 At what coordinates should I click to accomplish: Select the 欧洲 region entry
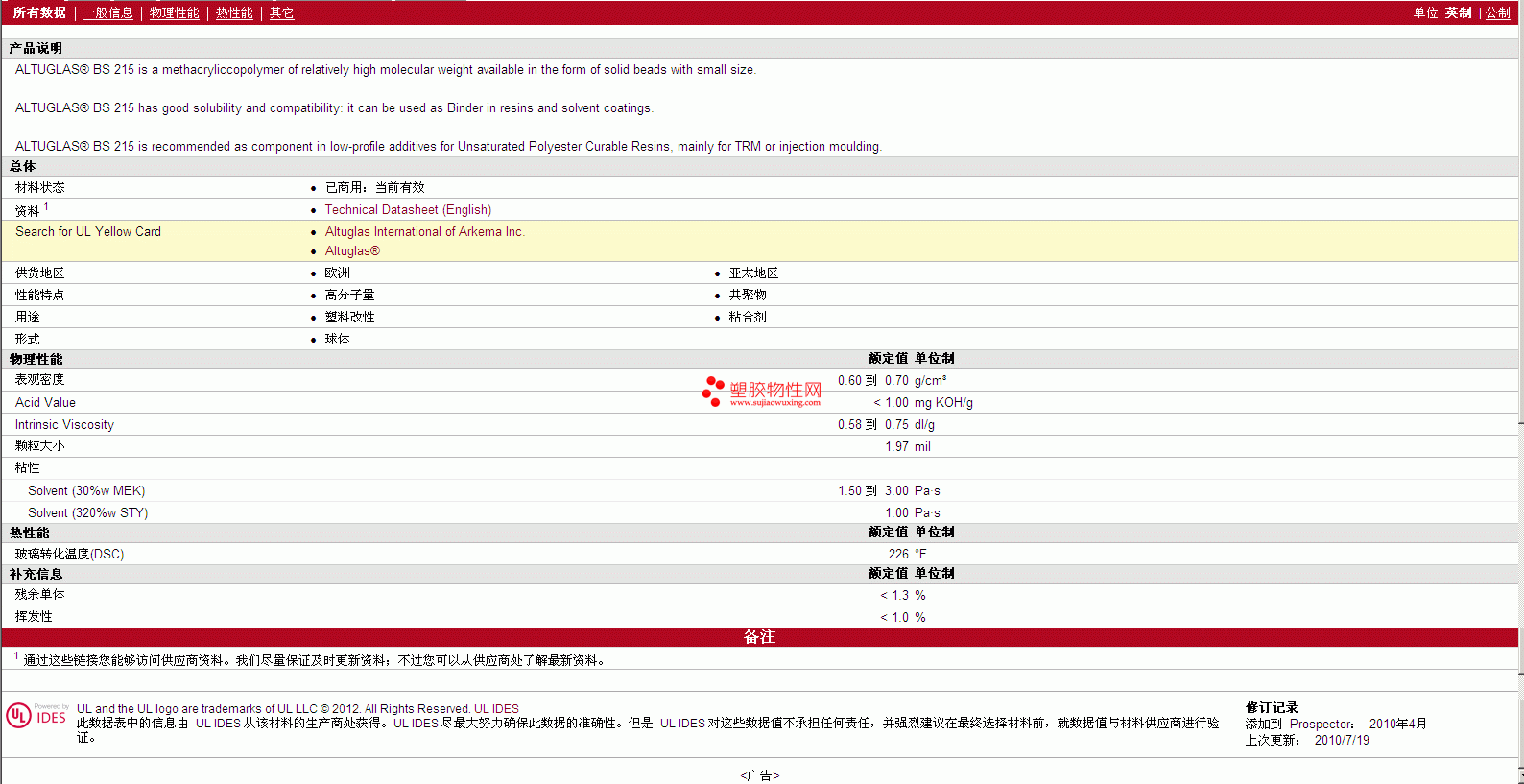[337, 273]
